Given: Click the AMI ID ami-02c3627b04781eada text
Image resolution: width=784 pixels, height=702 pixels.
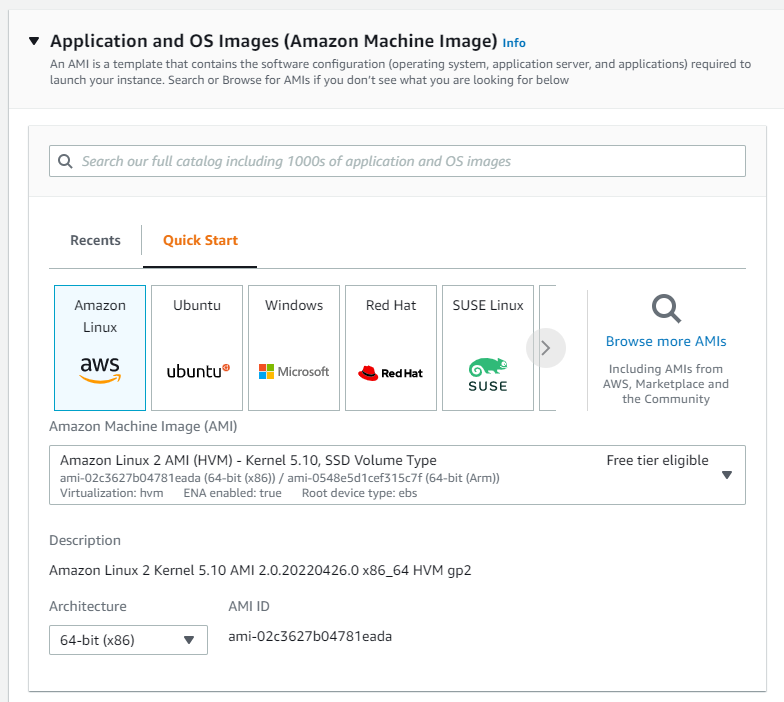Looking at the screenshot, I should (x=310, y=636).
